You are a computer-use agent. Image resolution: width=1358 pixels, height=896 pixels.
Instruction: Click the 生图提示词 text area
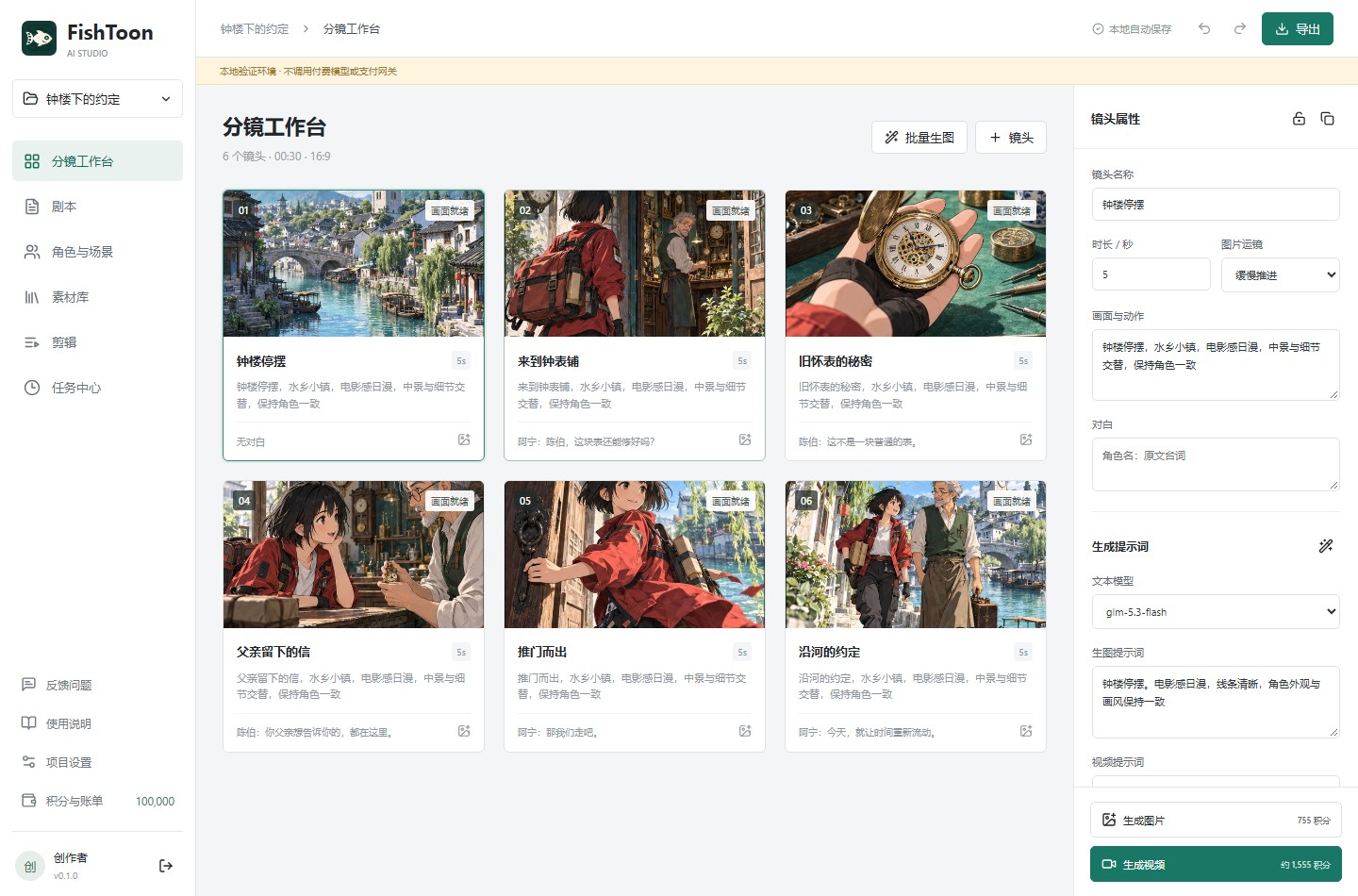point(1216,702)
